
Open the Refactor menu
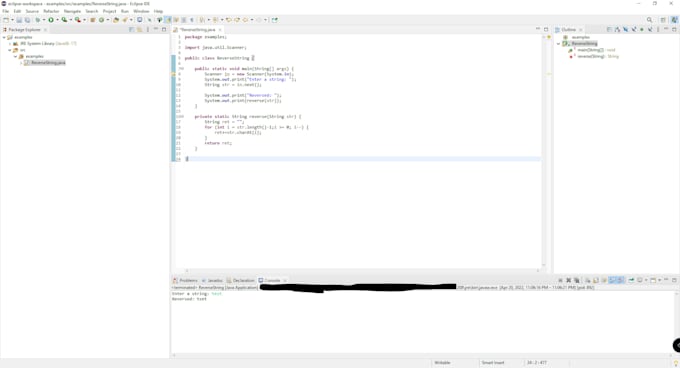coord(51,11)
